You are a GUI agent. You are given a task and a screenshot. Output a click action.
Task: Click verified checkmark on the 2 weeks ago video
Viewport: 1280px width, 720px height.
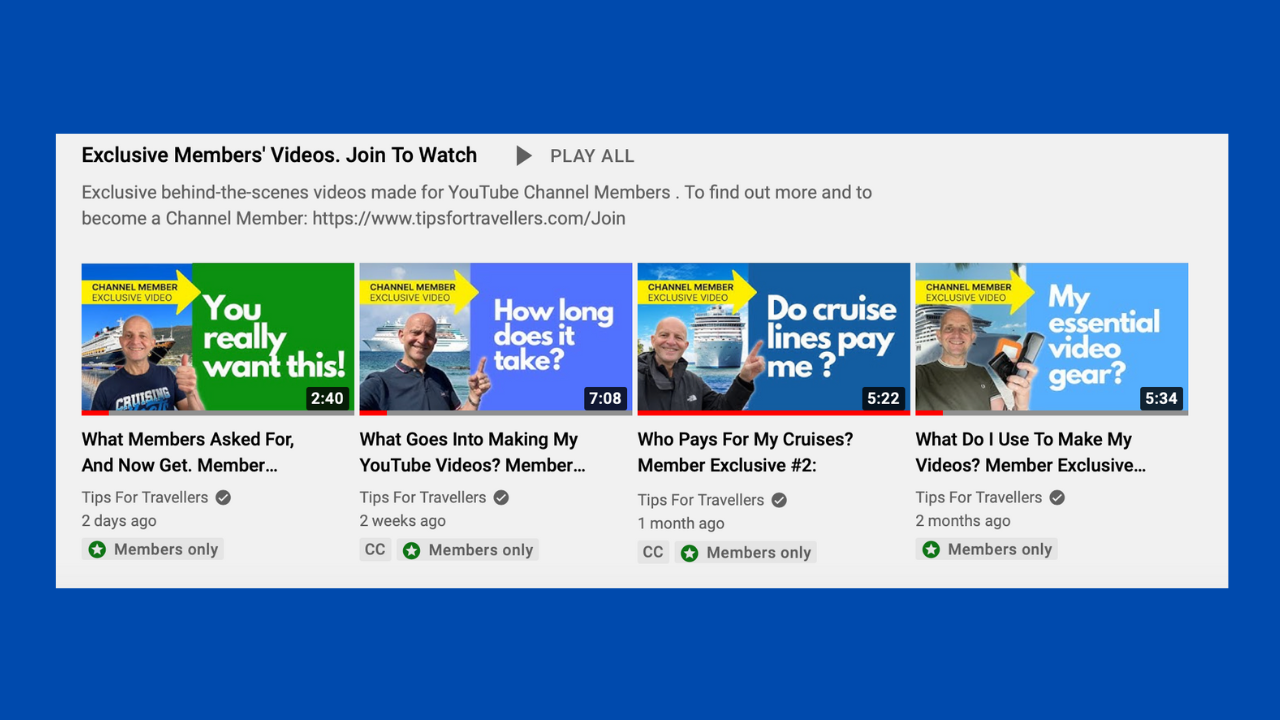pos(501,497)
